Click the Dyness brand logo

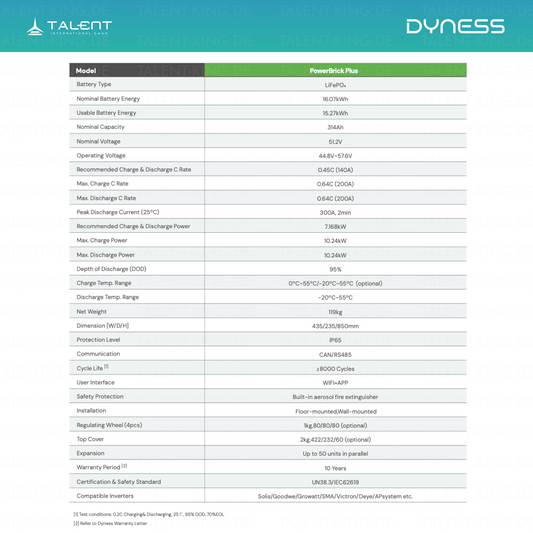coord(455,27)
